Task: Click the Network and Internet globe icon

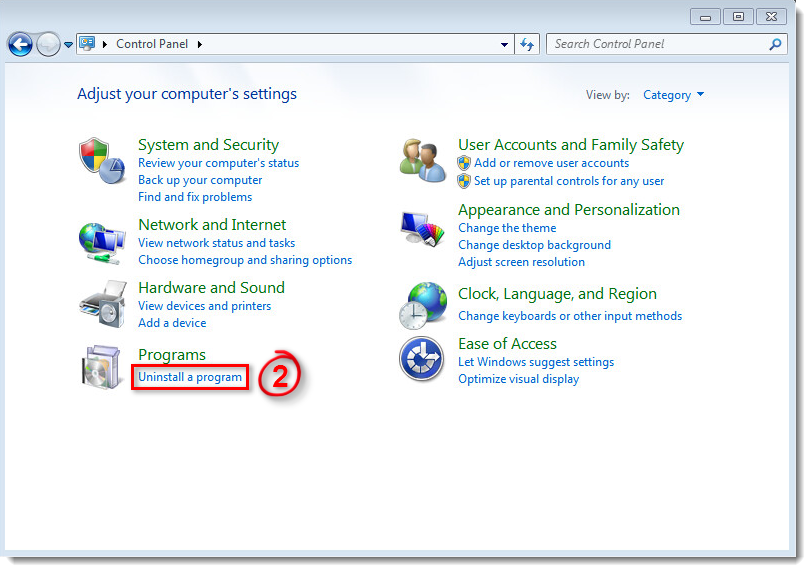Action: point(102,243)
